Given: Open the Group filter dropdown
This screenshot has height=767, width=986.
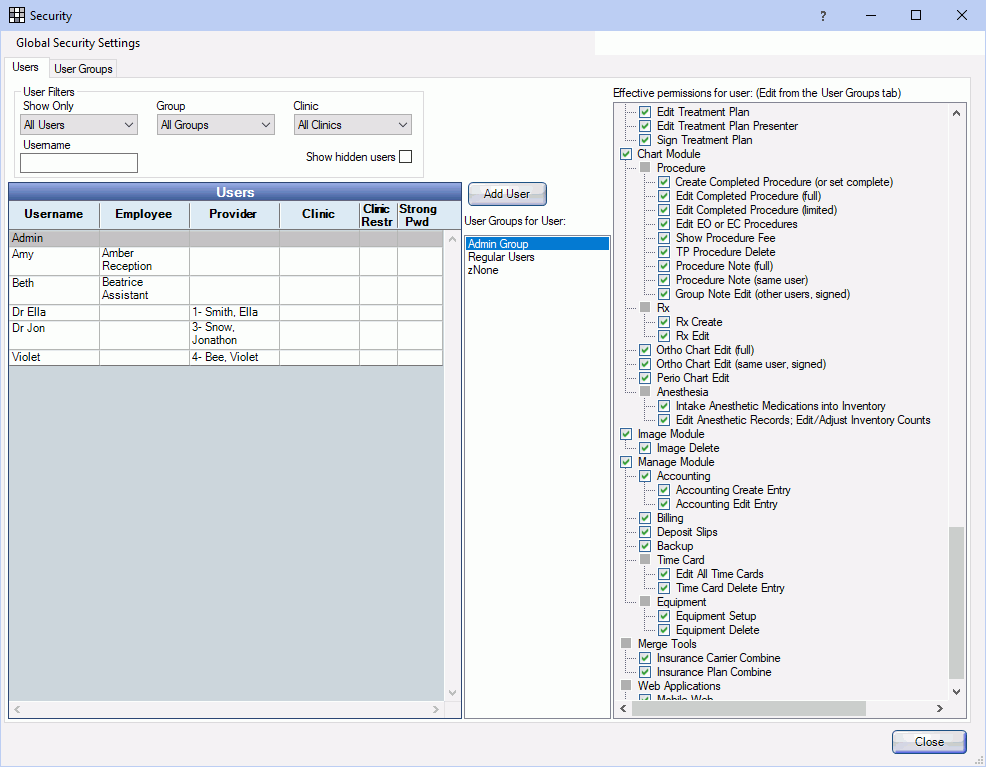Looking at the screenshot, I should coord(216,124).
